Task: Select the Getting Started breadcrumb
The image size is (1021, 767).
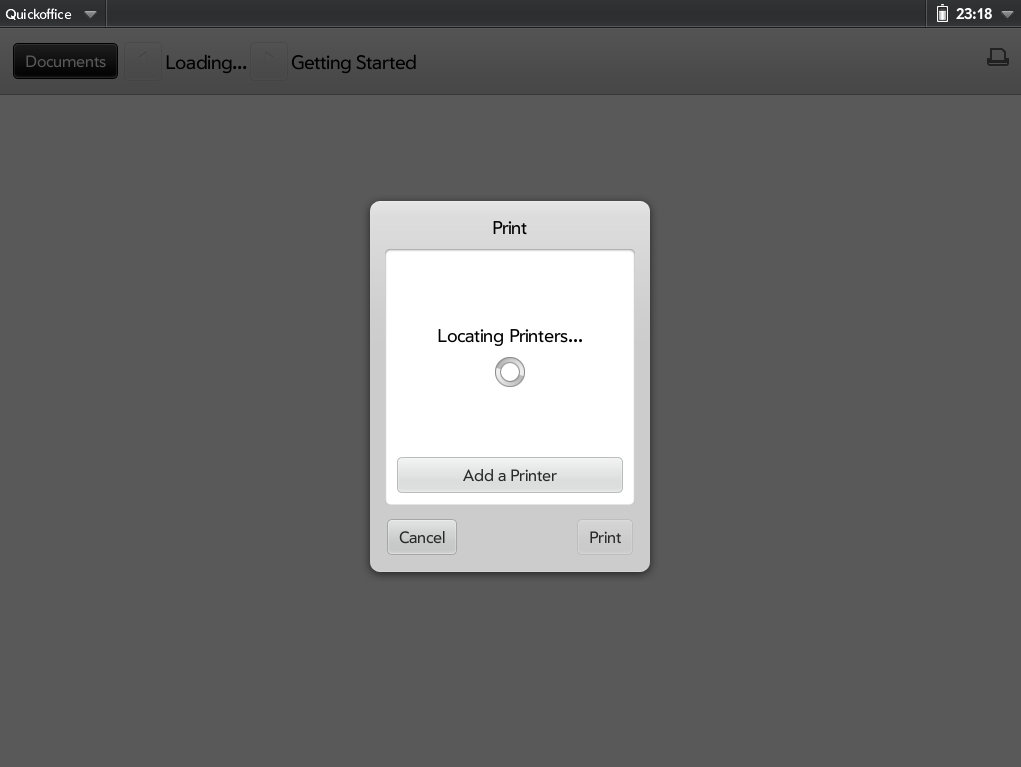Action: point(354,63)
